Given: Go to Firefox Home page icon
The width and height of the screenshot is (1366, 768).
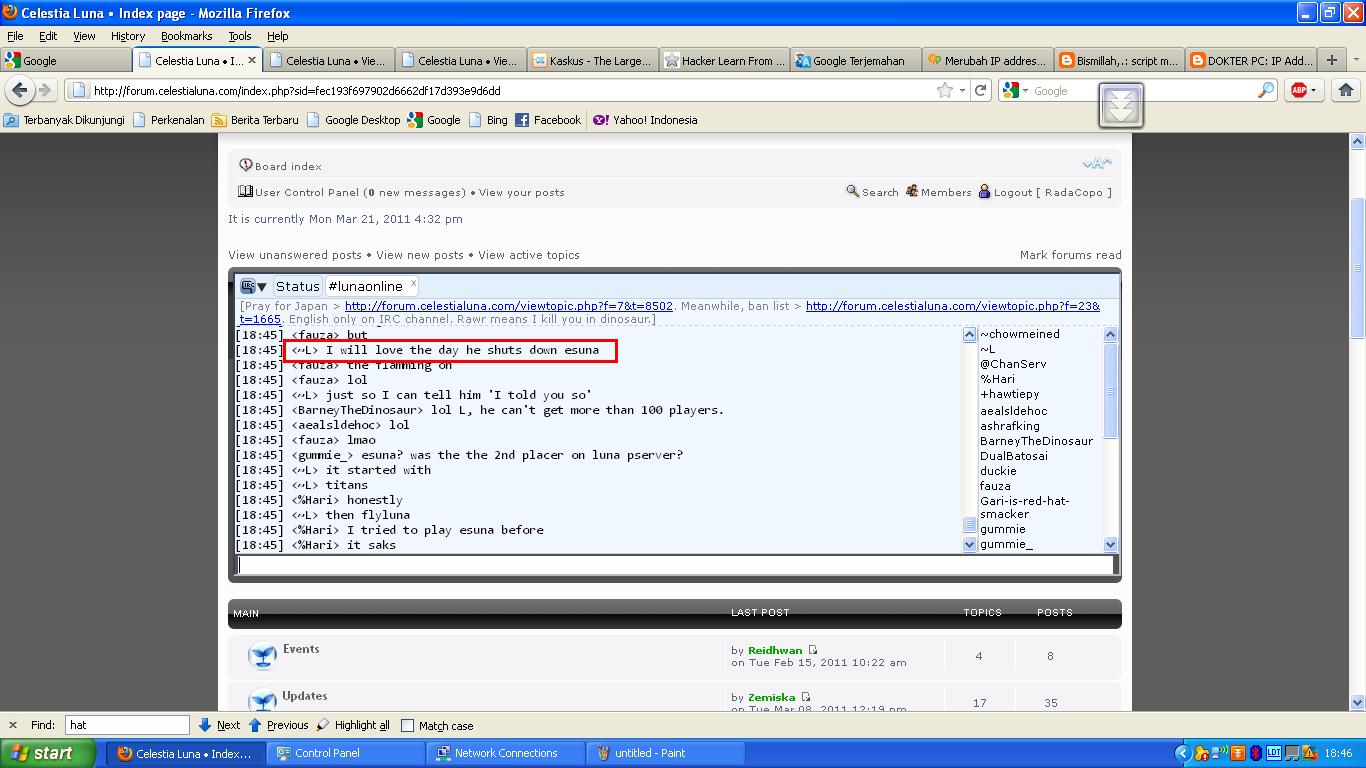Looking at the screenshot, I should [x=1345, y=90].
